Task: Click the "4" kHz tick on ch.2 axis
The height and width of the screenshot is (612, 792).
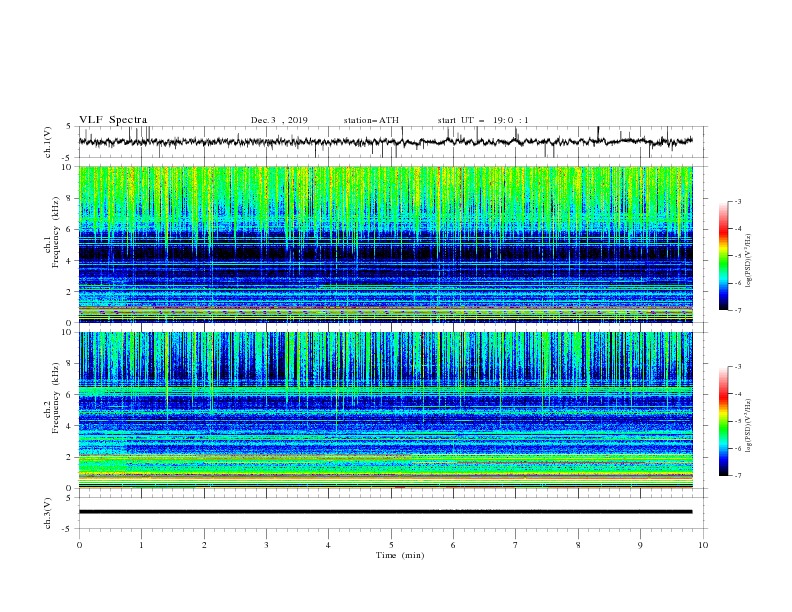Action: 69,426
